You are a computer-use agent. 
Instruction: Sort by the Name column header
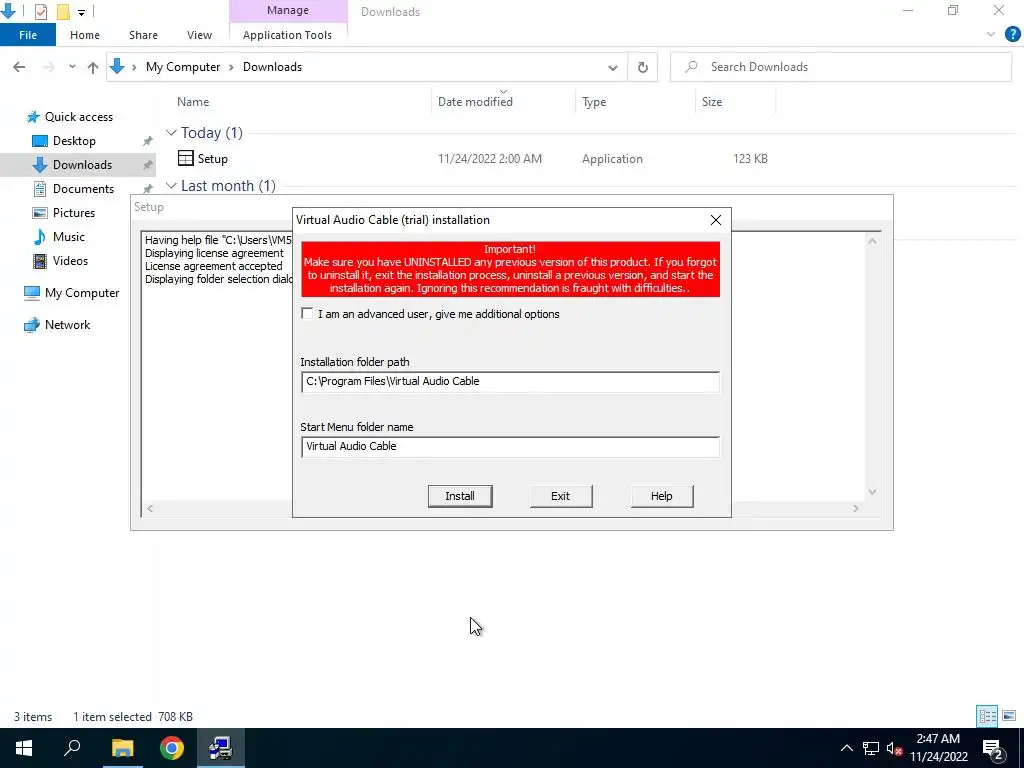click(193, 102)
